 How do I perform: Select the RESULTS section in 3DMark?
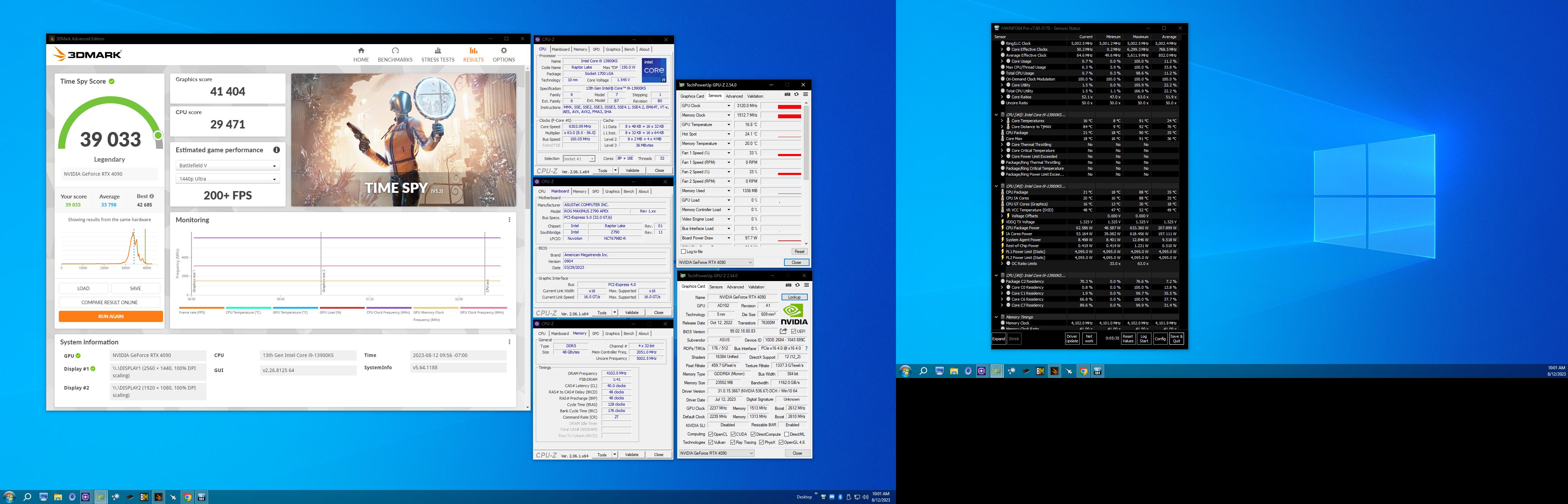(473, 55)
